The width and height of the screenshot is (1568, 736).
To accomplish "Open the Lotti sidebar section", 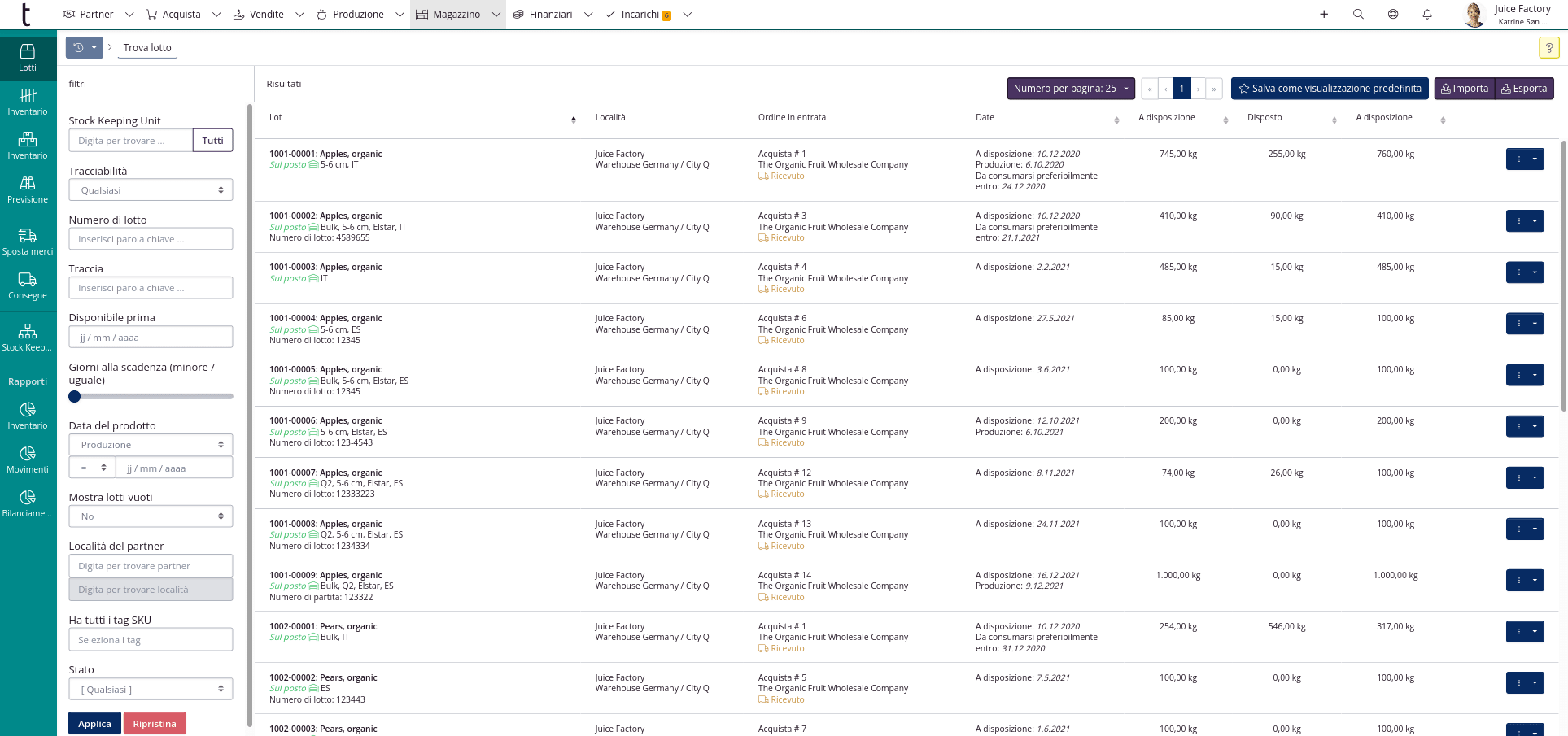I will 28,56.
